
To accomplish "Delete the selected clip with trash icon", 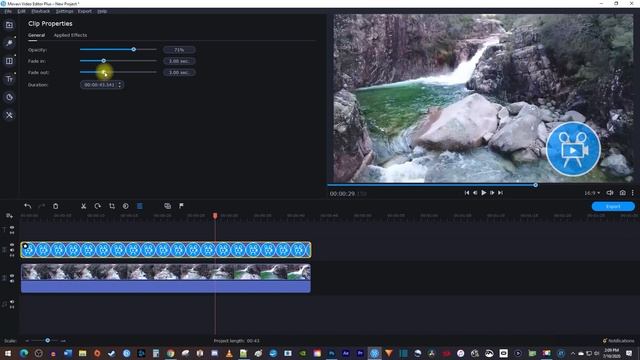I will 56,206.
